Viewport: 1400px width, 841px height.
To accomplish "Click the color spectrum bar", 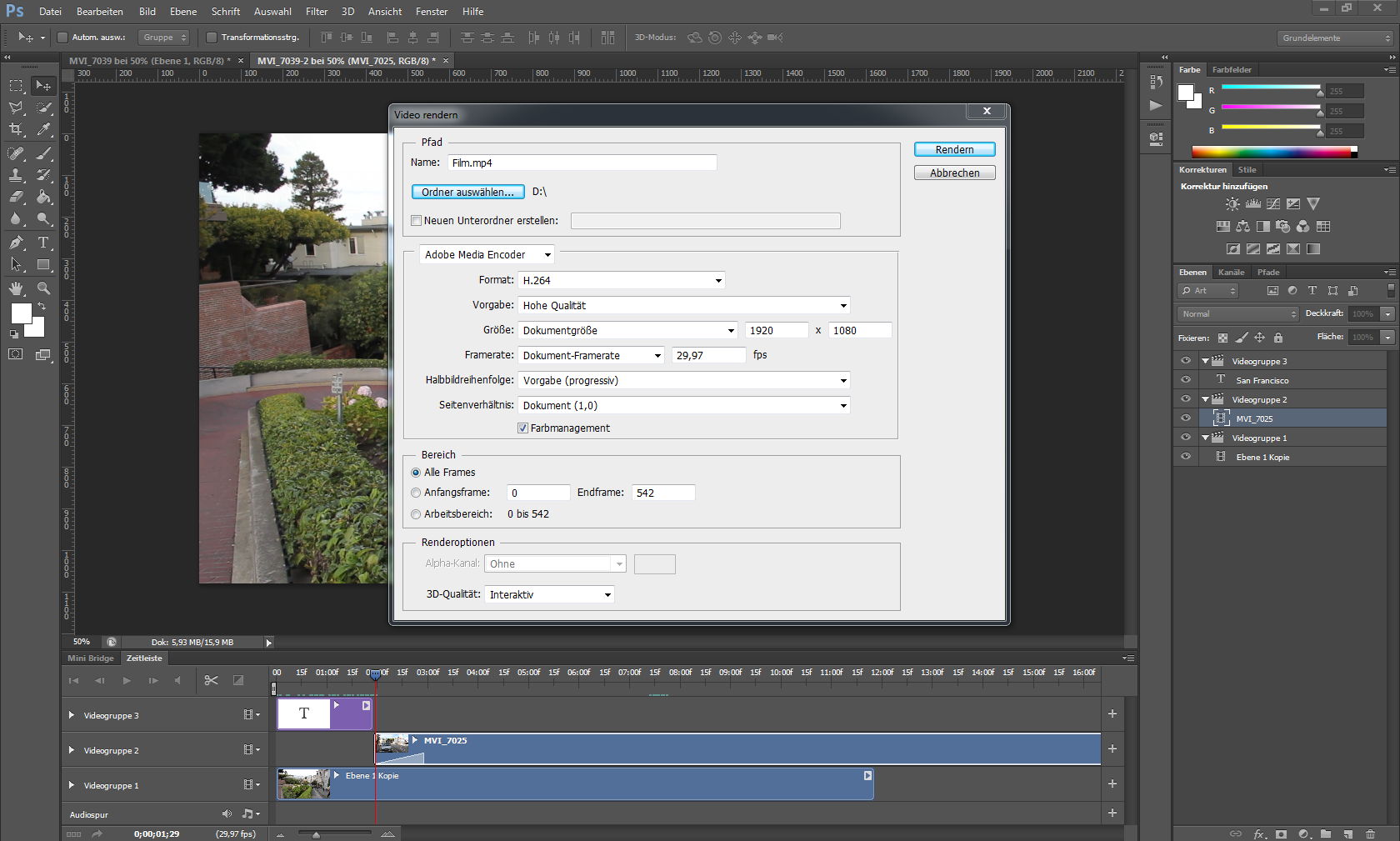I will pos(1271,152).
